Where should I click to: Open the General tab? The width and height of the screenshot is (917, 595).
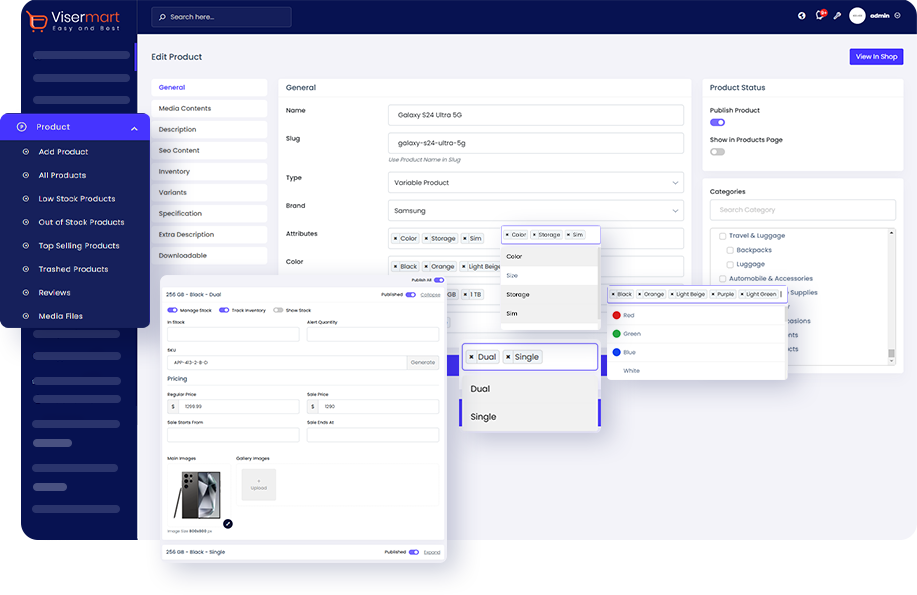209,88
